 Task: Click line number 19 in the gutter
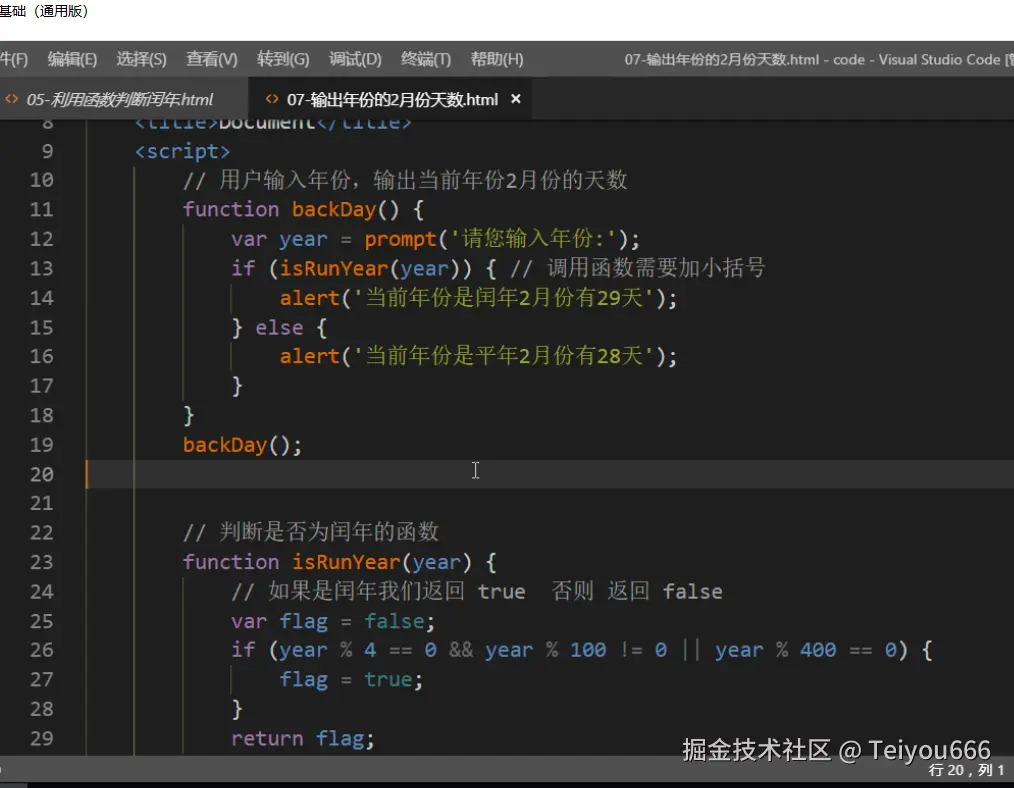point(41,445)
